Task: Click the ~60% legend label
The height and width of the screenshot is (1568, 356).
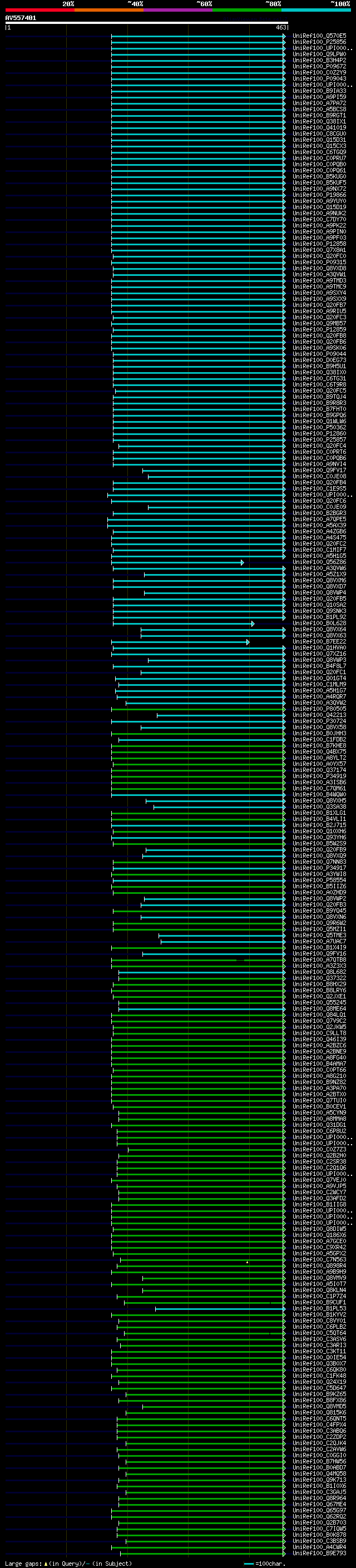Action: (x=204, y=4)
